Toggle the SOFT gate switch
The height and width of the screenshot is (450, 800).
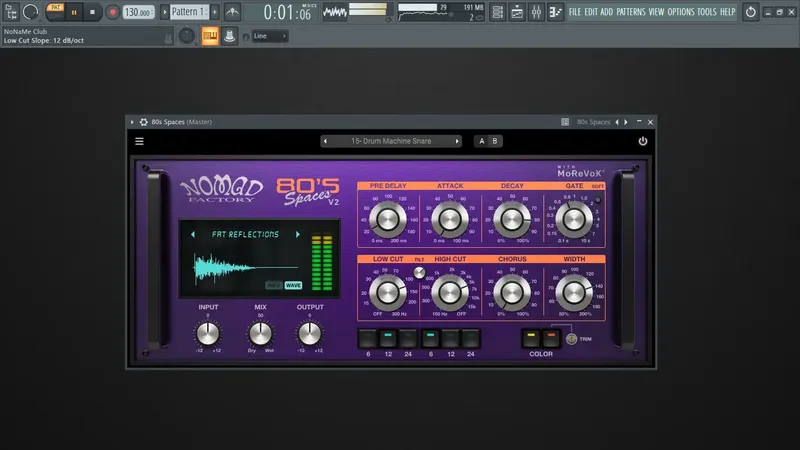tap(597, 201)
